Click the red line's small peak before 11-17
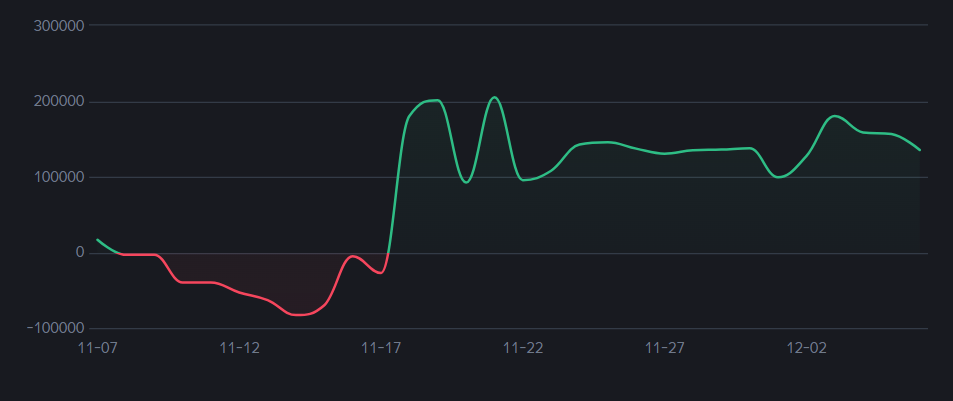Viewport: 953px width, 401px height. (x=352, y=257)
